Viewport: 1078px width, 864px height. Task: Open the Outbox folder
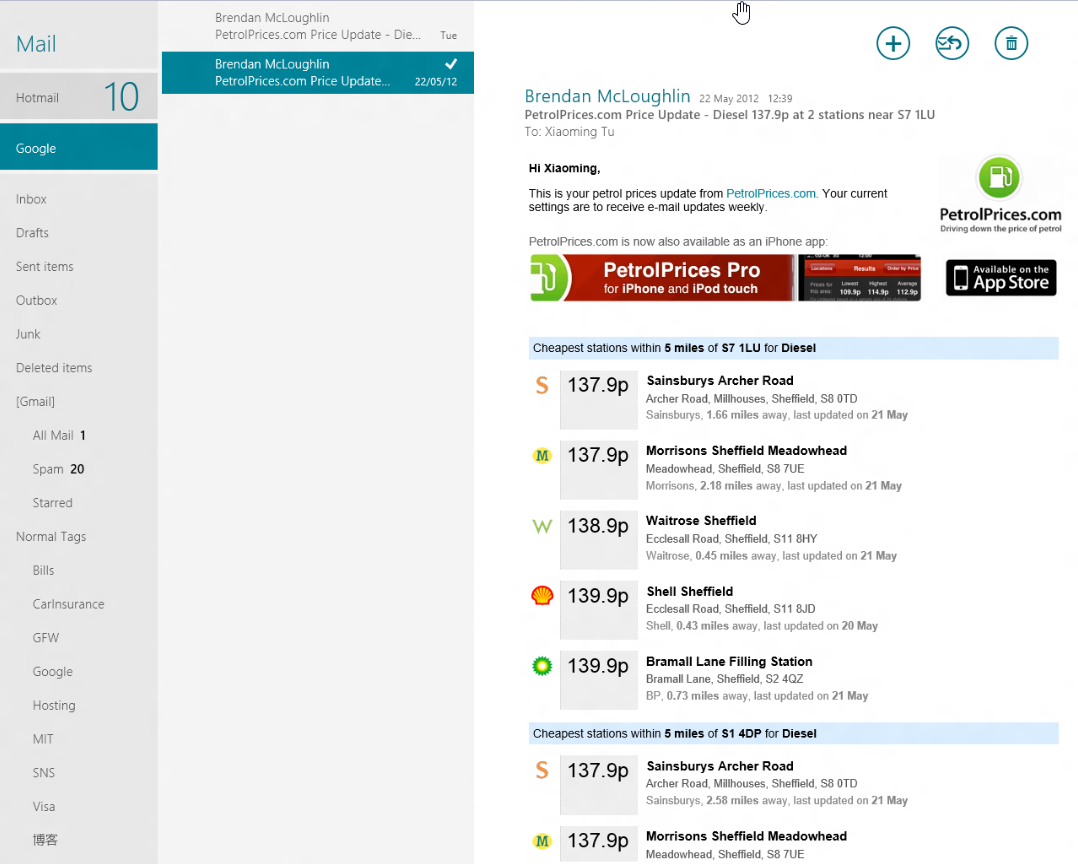pos(36,300)
